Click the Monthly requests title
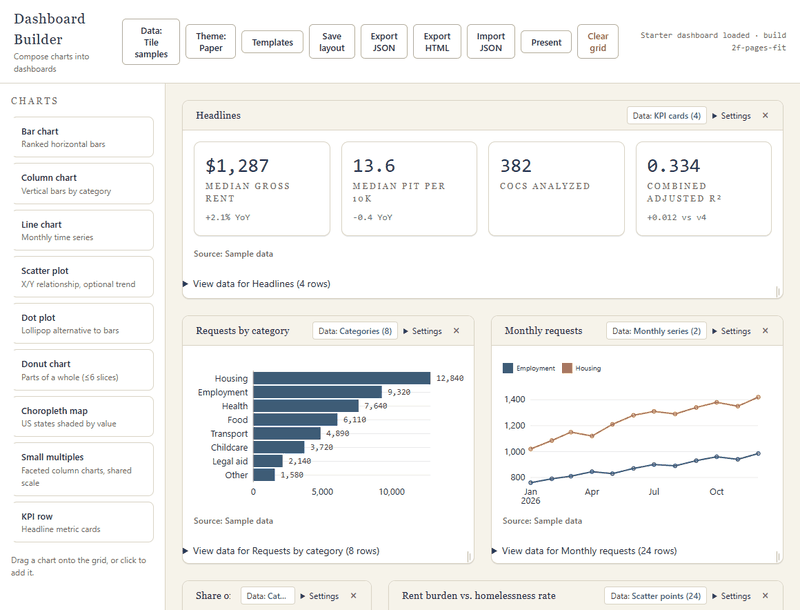 pyautogui.click(x=543, y=331)
